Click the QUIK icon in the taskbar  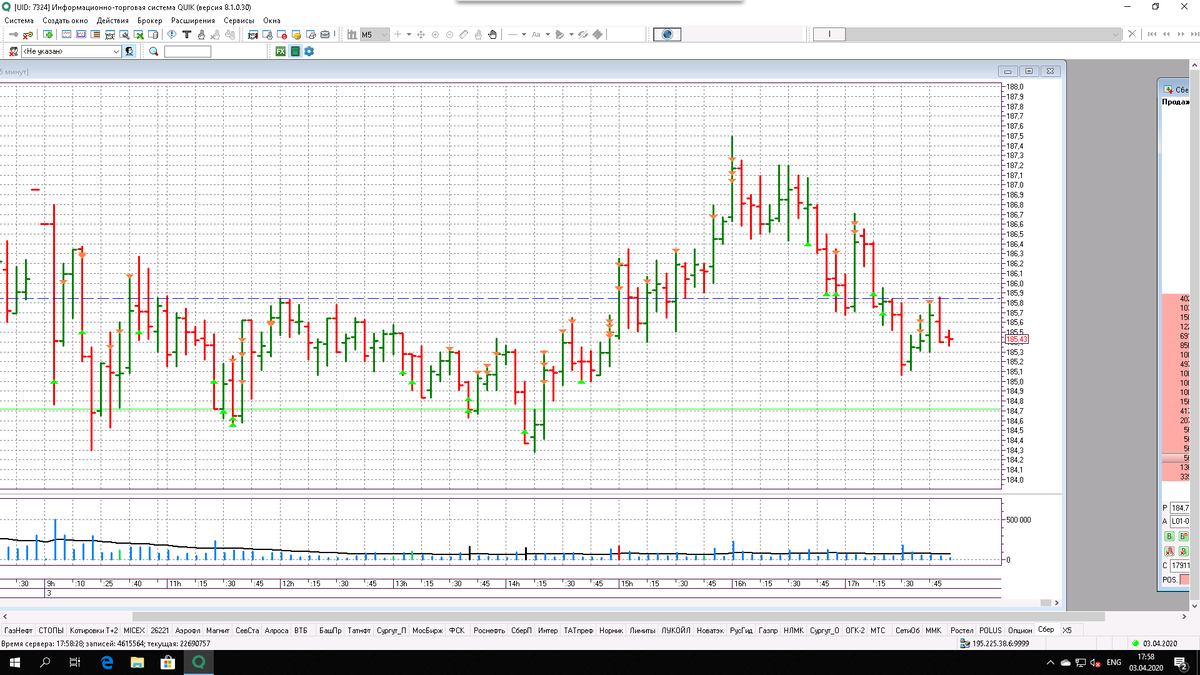click(x=198, y=663)
